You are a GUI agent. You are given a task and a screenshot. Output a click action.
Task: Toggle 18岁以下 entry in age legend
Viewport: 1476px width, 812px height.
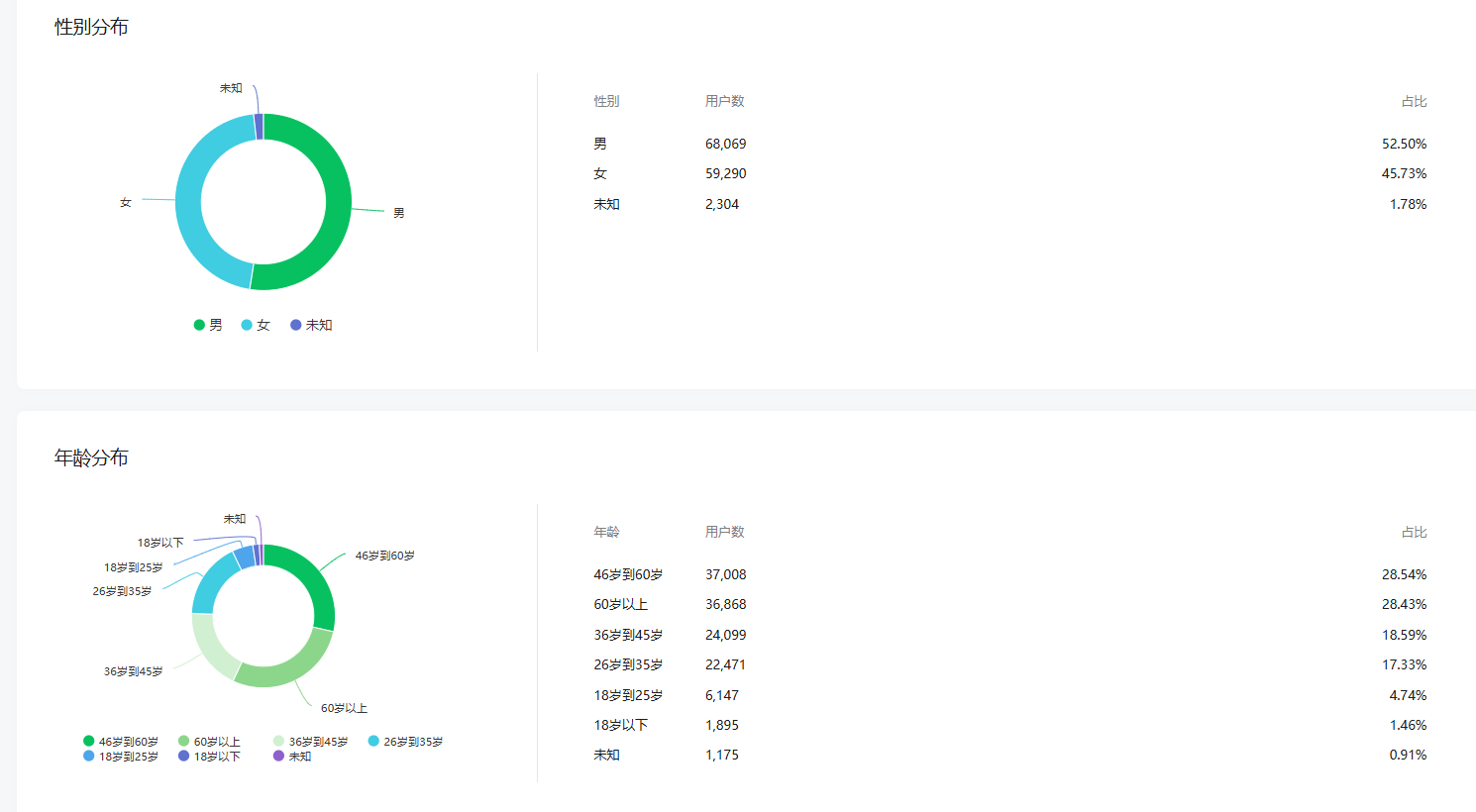click(210, 757)
